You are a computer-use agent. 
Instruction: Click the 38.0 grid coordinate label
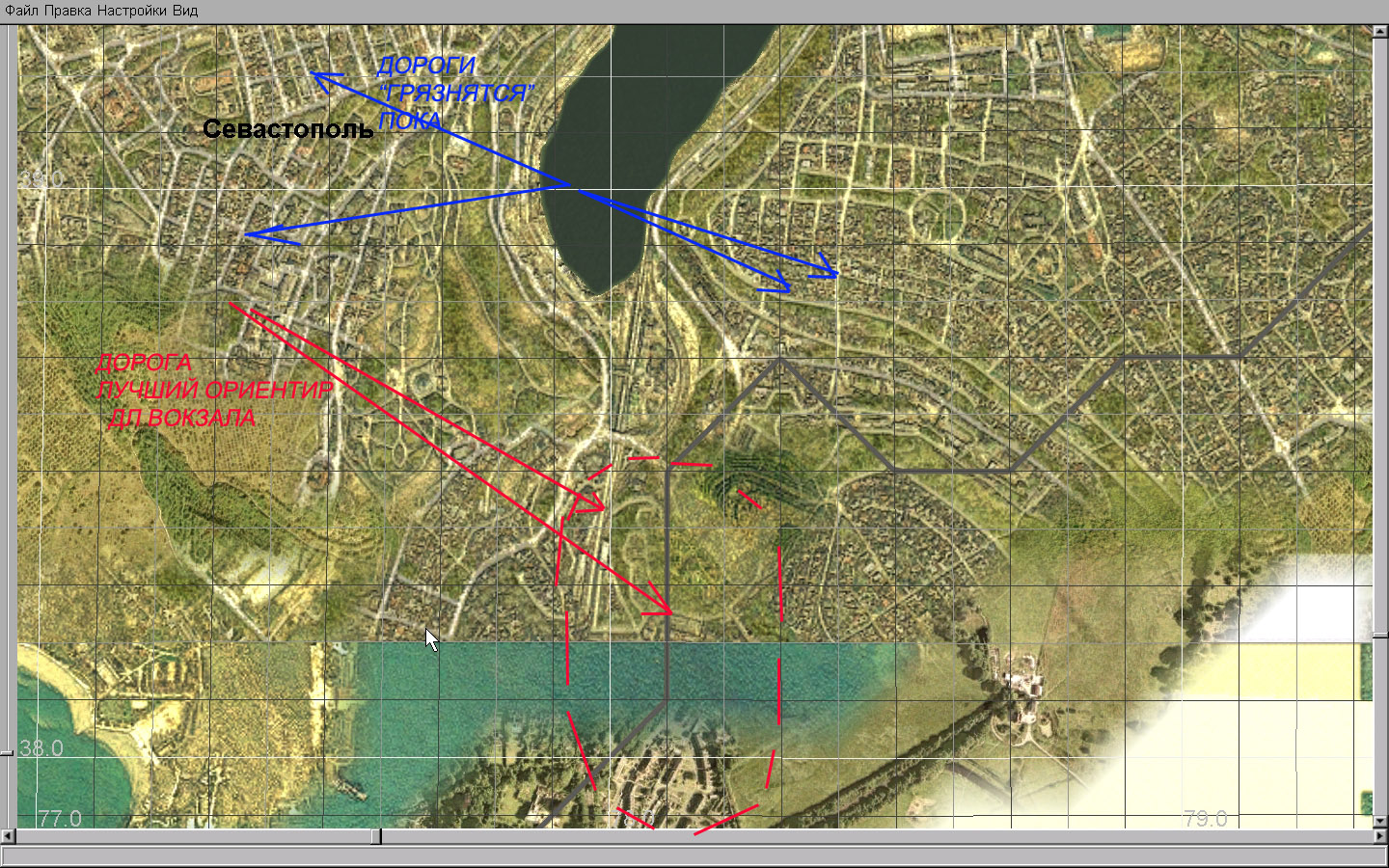pos(41,748)
